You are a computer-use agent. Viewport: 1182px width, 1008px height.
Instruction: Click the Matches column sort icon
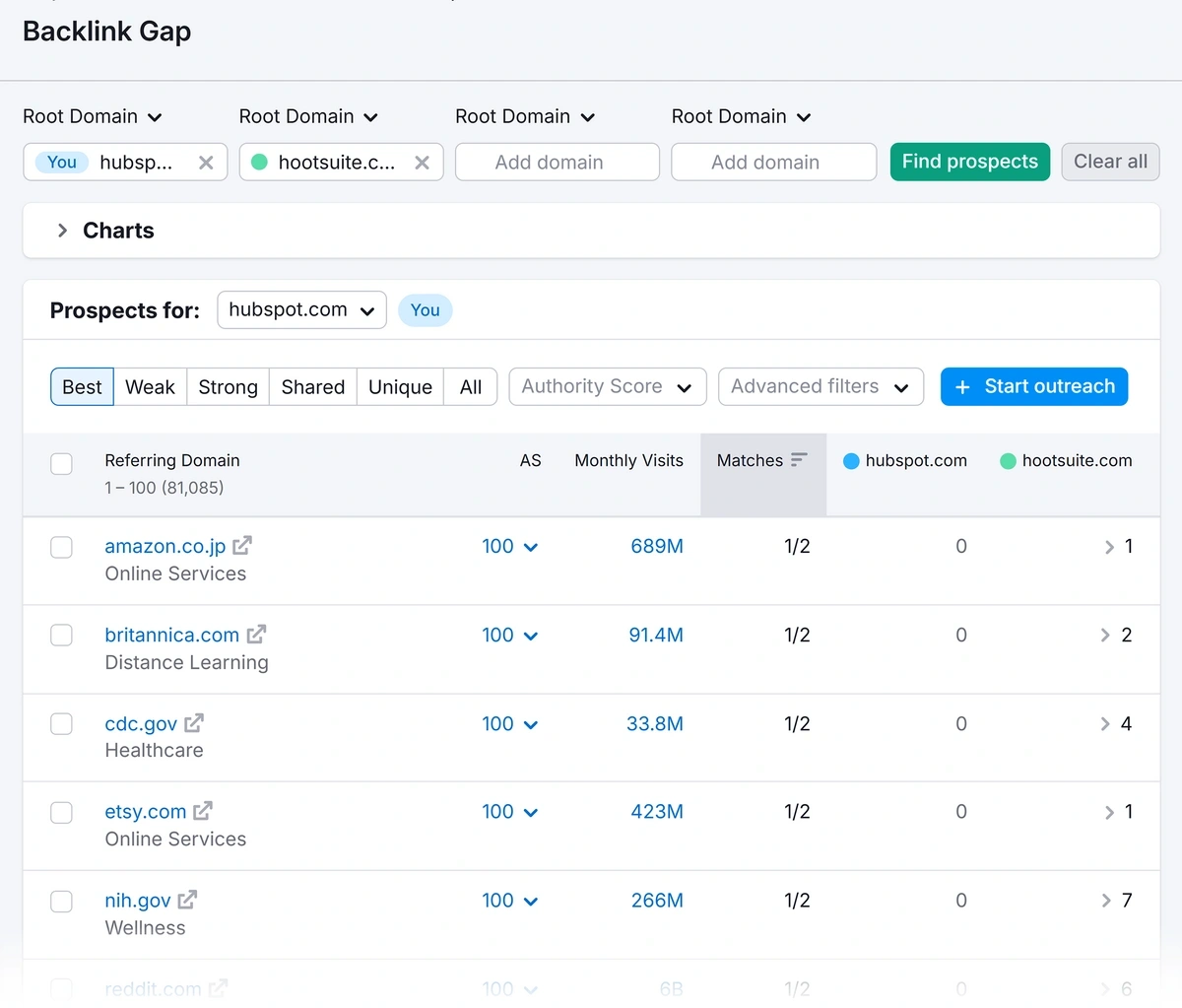800,459
